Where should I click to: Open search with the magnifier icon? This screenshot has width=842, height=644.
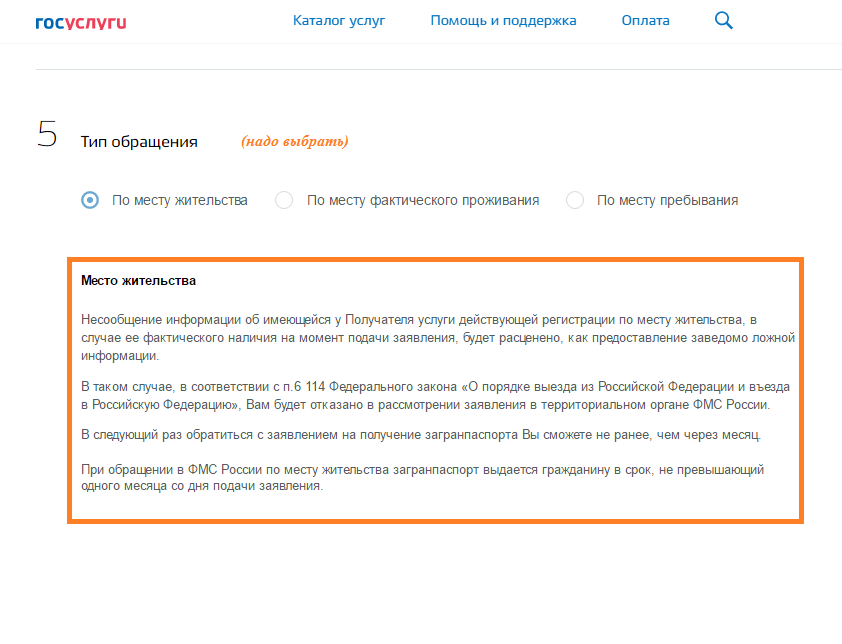point(723,20)
